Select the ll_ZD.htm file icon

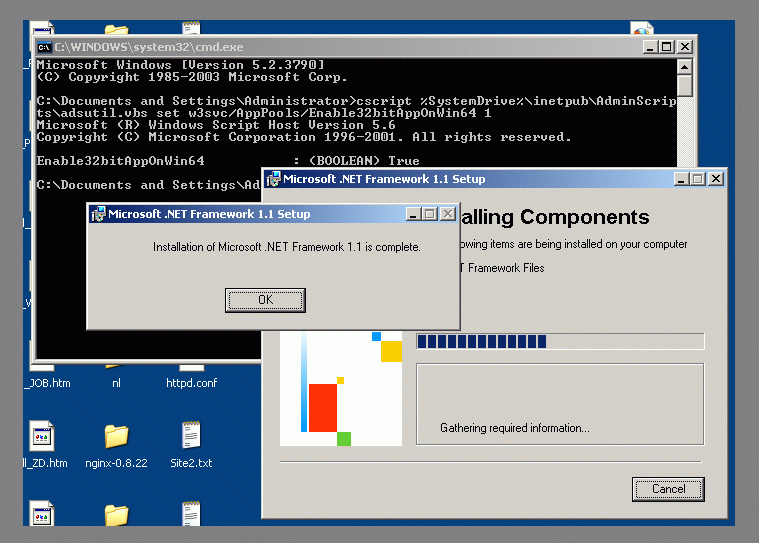(x=42, y=436)
